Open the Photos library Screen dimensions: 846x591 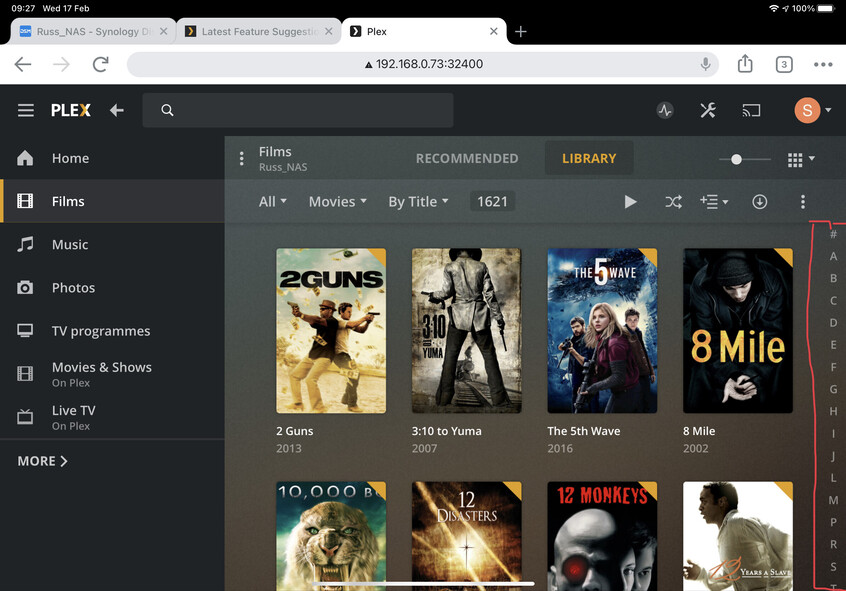[x=112, y=288]
